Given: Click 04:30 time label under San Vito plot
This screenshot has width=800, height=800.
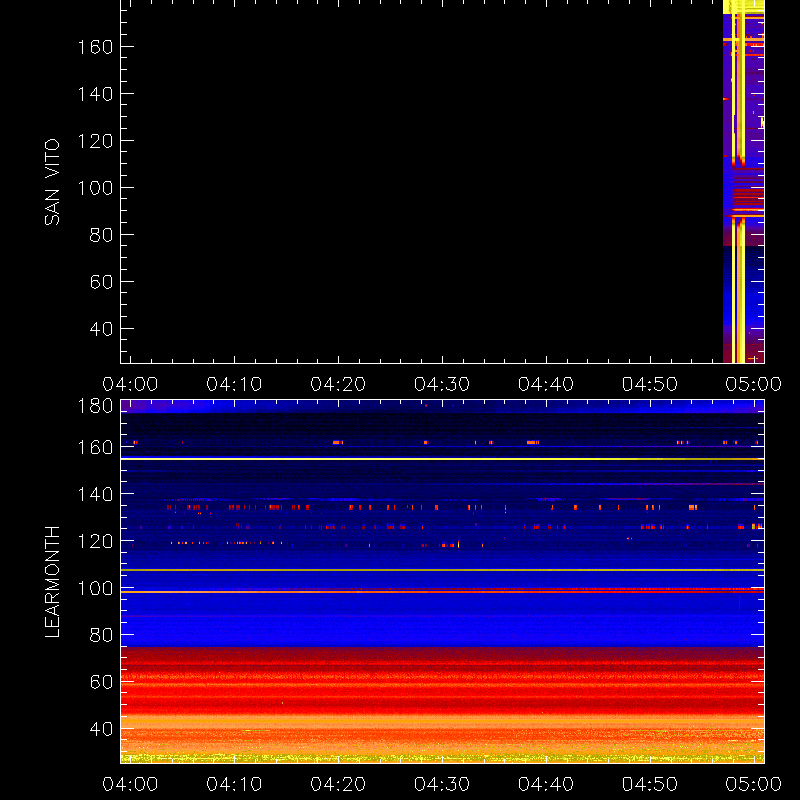Looking at the screenshot, I should pos(442,384).
